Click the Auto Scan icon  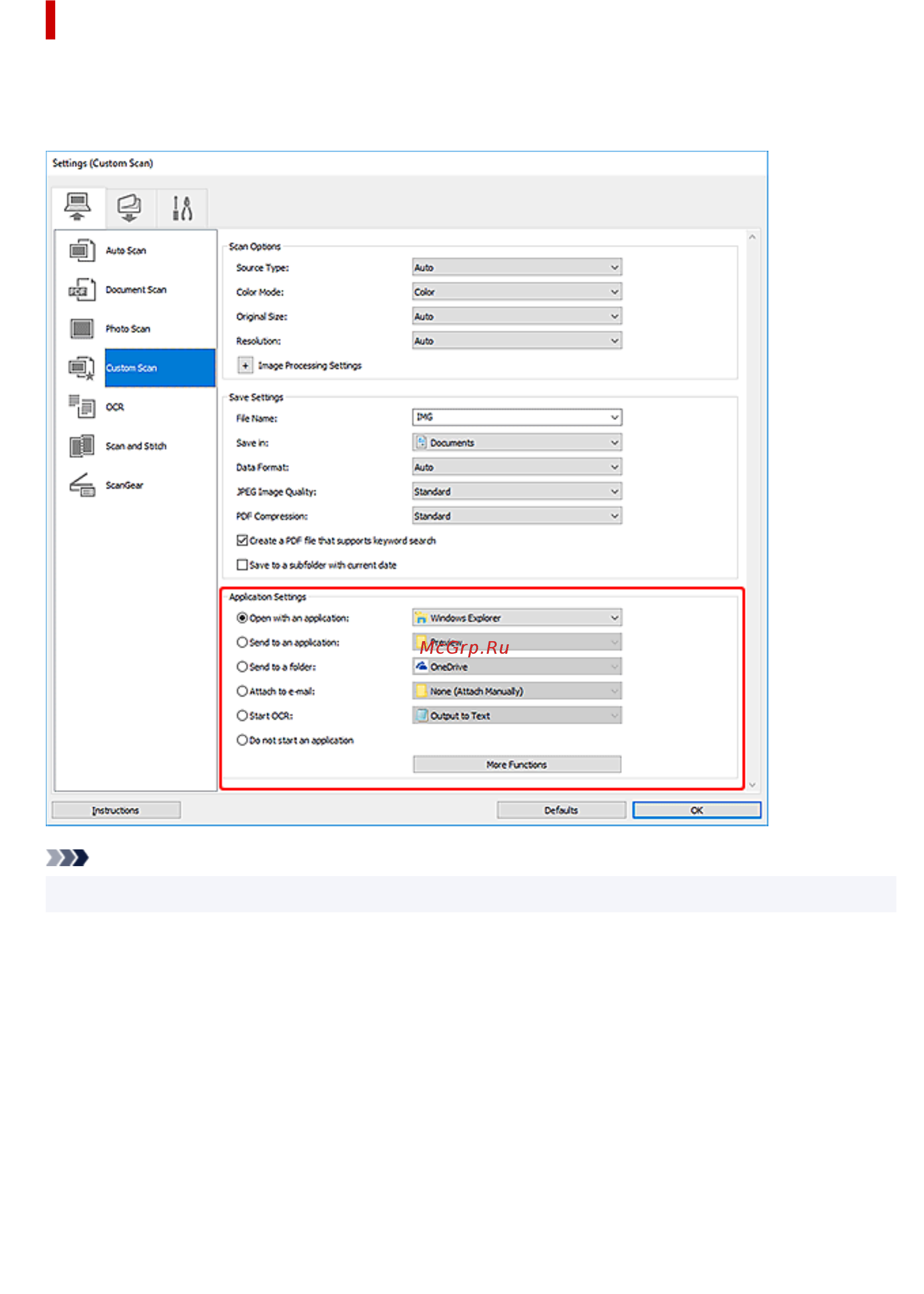(x=82, y=250)
